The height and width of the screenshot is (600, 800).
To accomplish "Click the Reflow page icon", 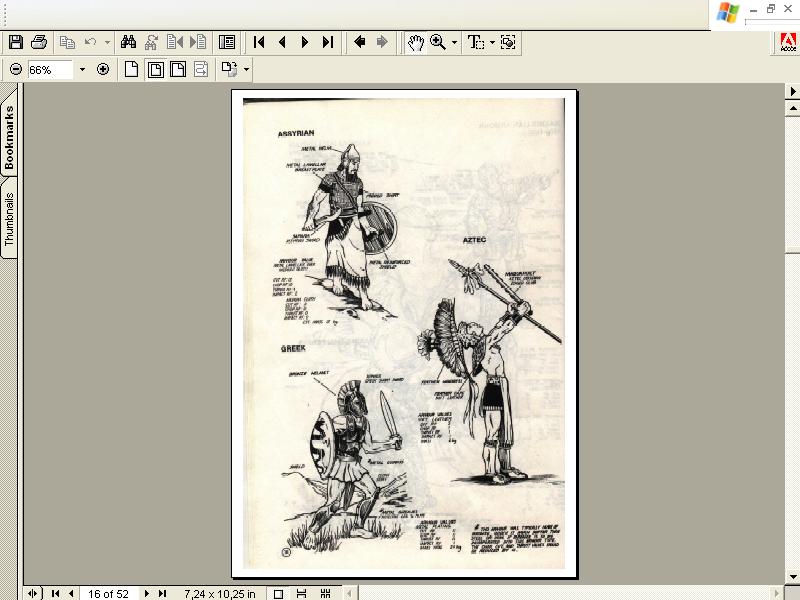I will 201,69.
